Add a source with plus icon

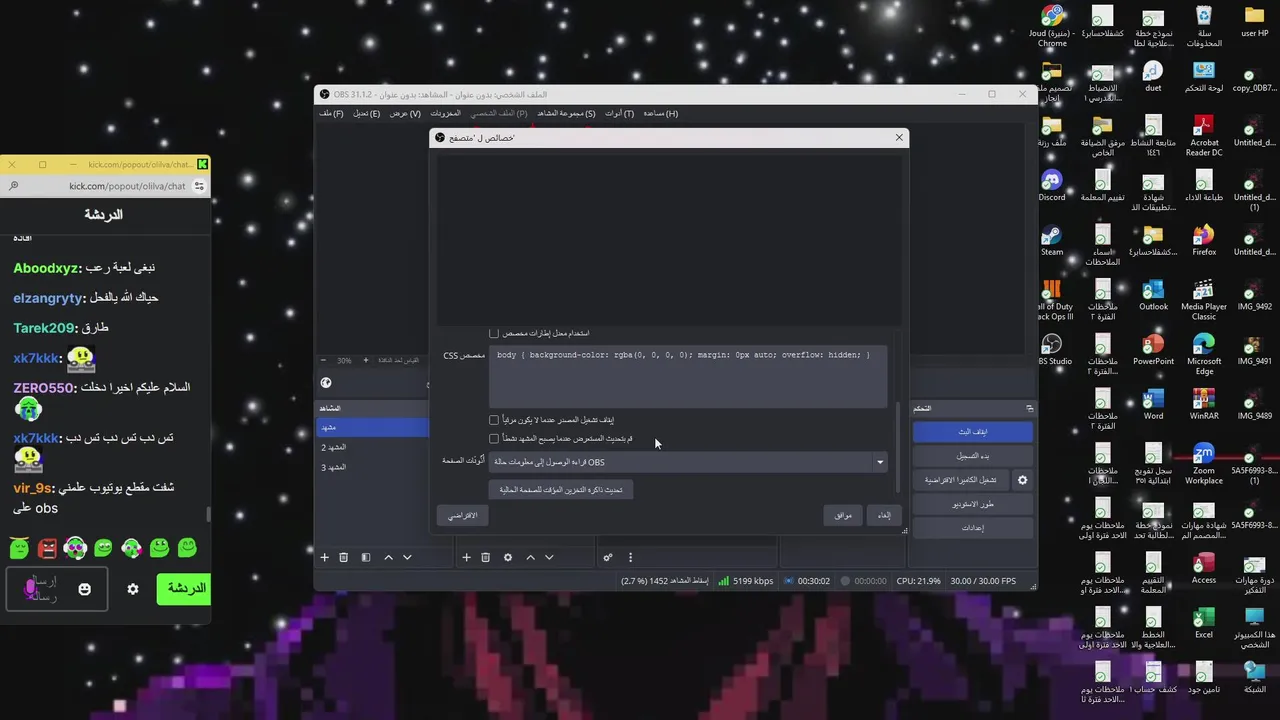[466, 557]
